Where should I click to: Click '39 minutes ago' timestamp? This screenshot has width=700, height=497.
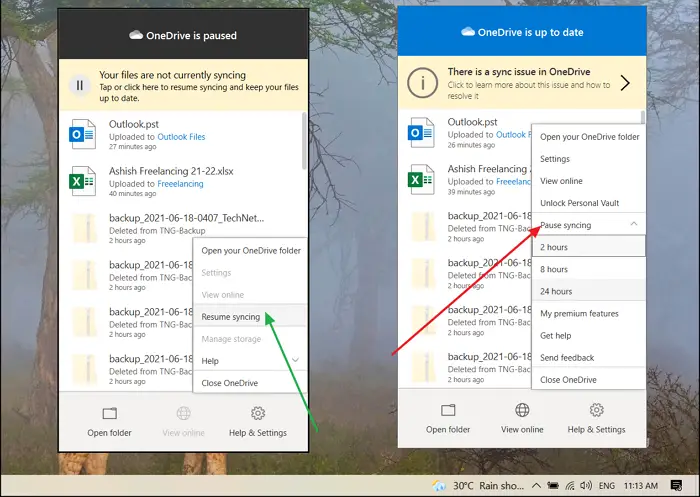471,192
